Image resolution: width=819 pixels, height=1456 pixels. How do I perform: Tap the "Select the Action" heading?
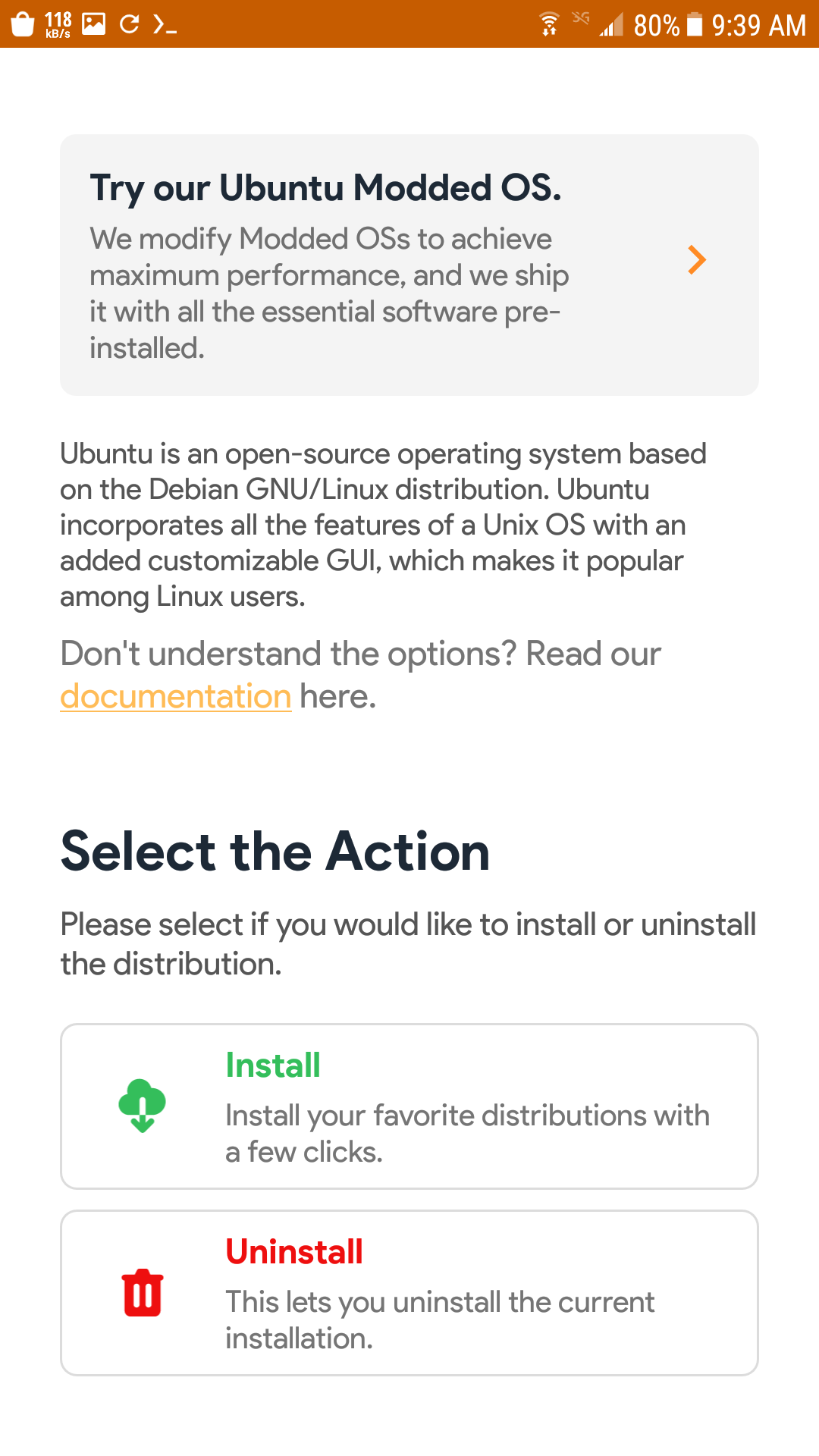[275, 851]
